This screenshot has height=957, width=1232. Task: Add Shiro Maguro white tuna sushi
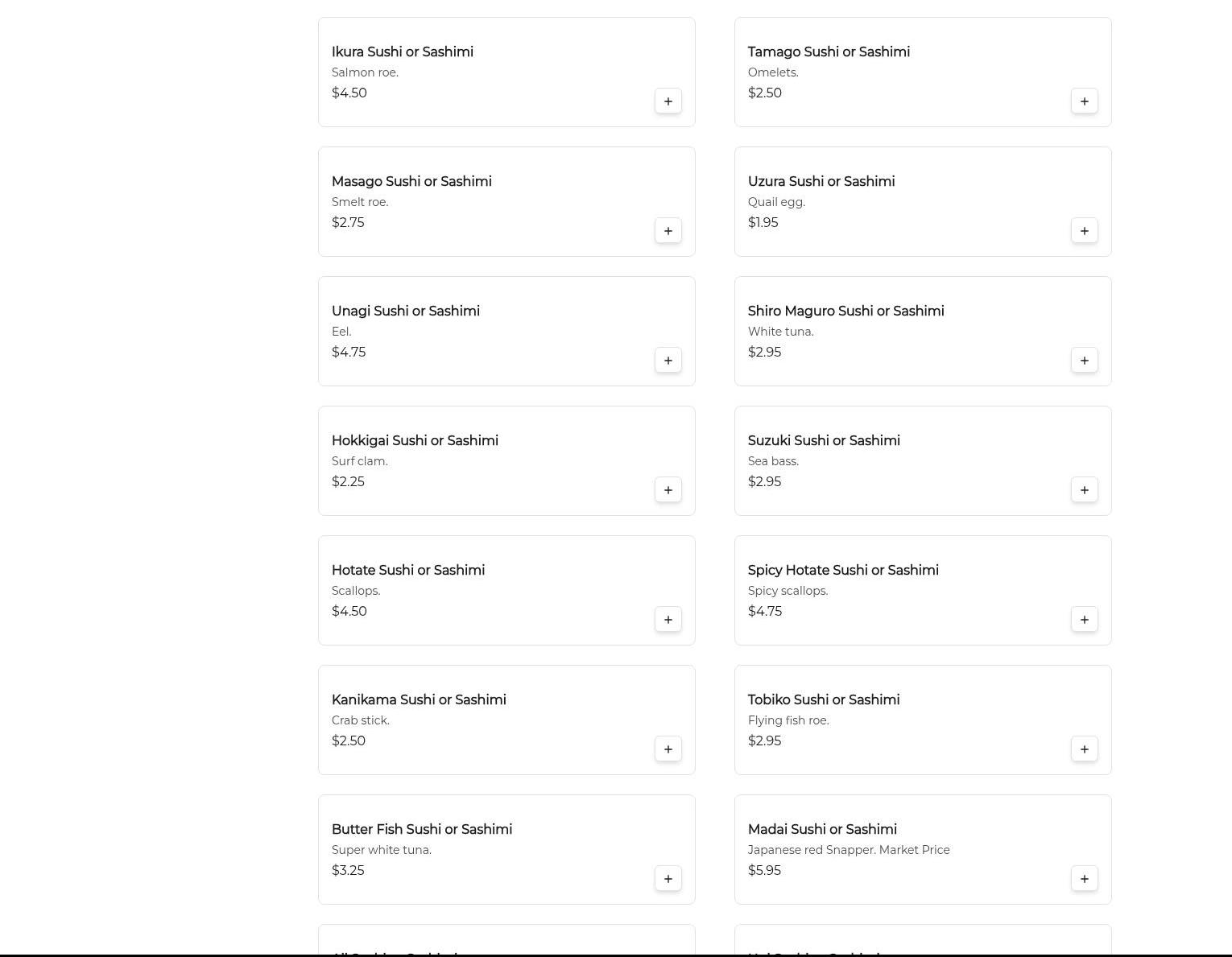[1084, 361]
